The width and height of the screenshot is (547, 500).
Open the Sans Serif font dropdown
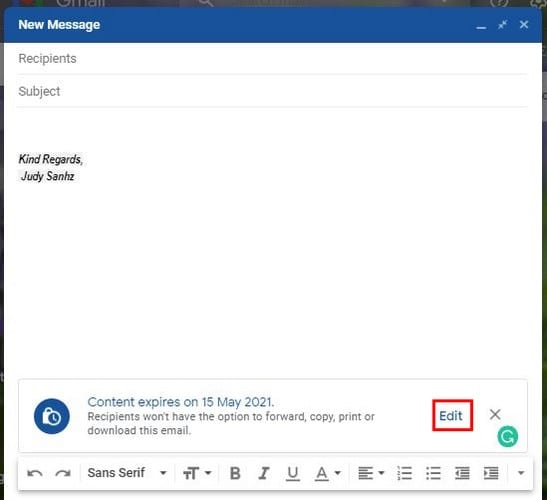(127, 473)
